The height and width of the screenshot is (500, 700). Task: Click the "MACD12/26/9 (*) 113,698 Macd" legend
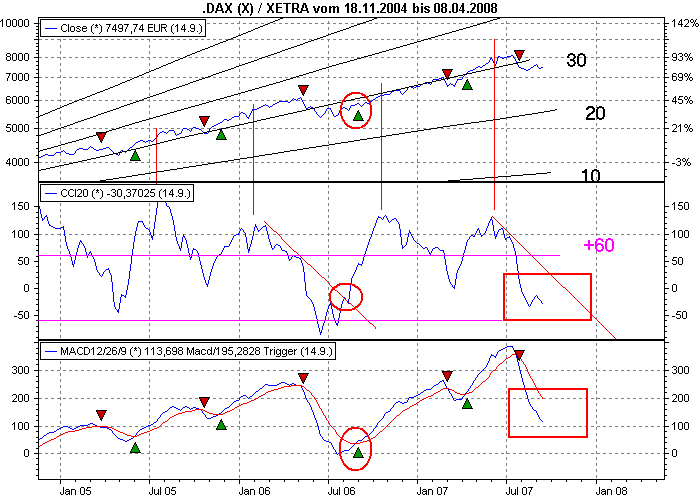(x=188, y=351)
